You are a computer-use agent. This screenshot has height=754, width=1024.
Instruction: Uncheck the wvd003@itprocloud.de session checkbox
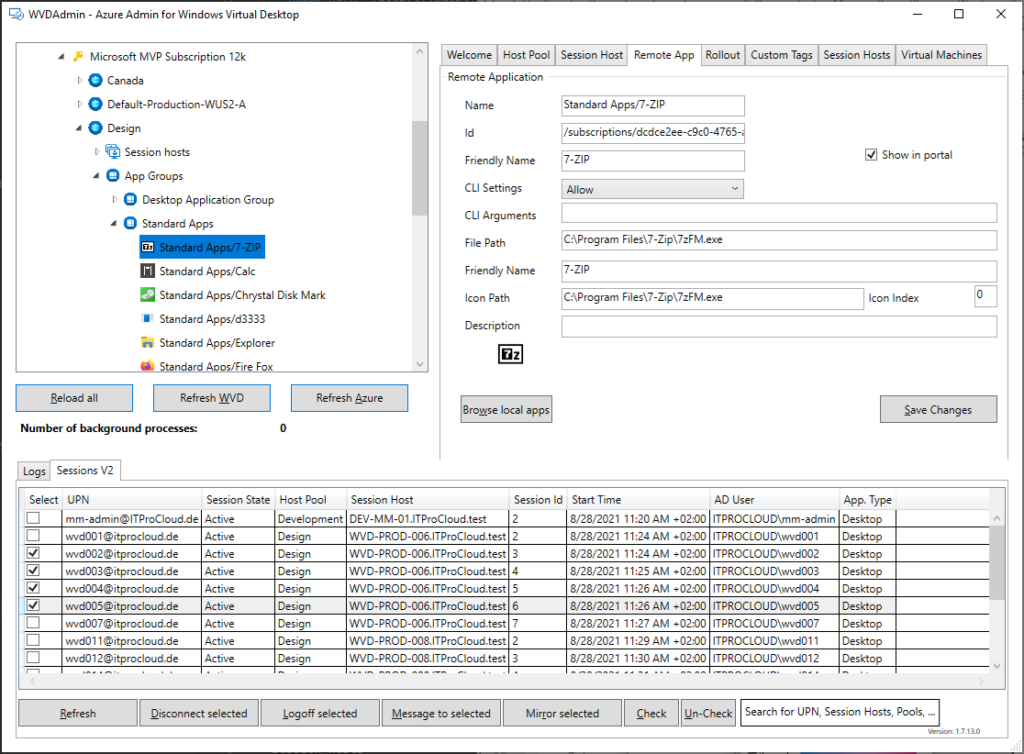34,571
